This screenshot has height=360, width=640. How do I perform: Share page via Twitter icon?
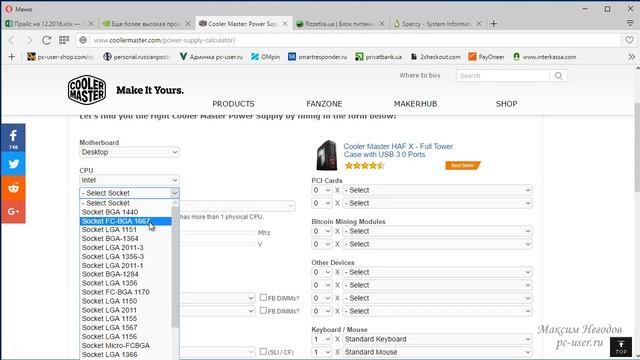click(13, 164)
